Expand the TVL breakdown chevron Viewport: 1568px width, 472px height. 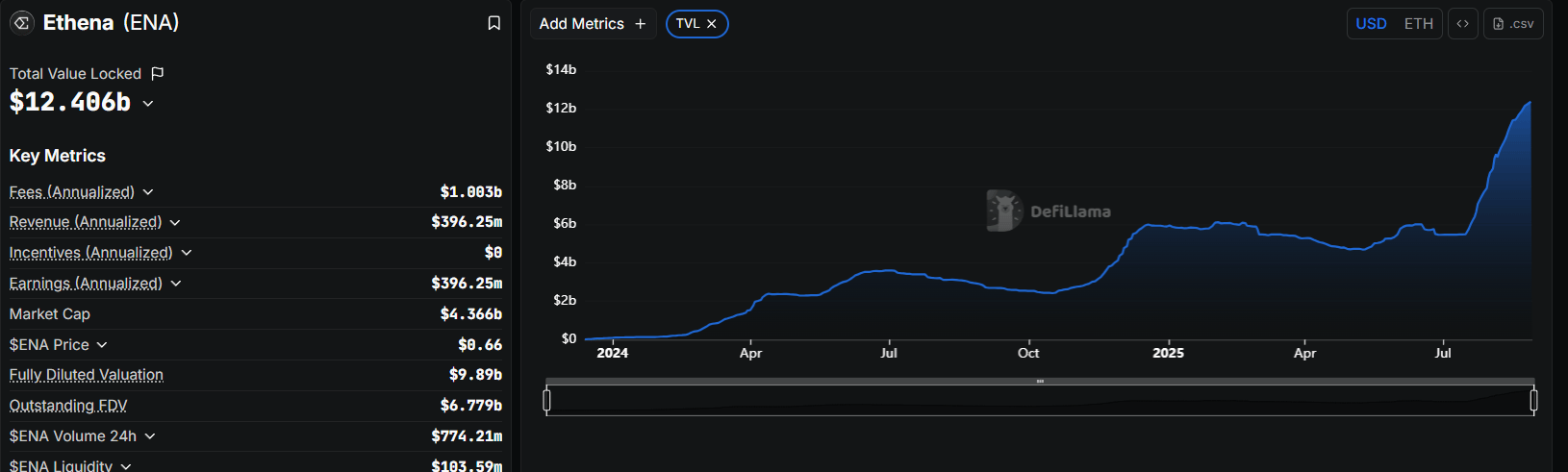pyautogui.click(x=148, y=103)
